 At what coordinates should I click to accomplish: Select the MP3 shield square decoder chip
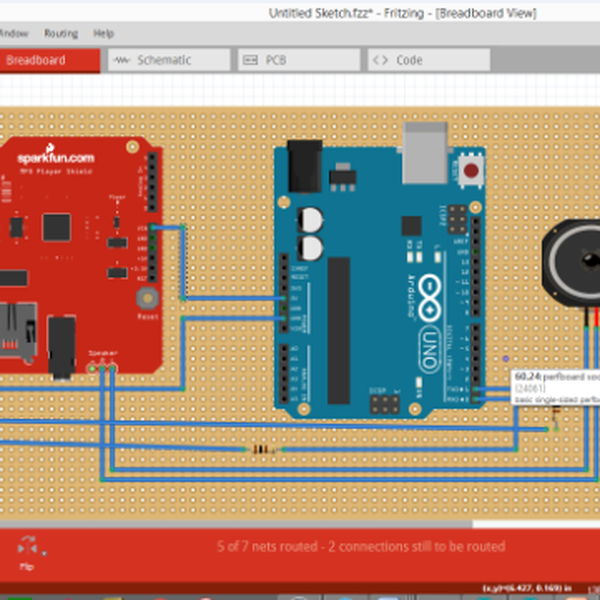(x=57, y=227)
